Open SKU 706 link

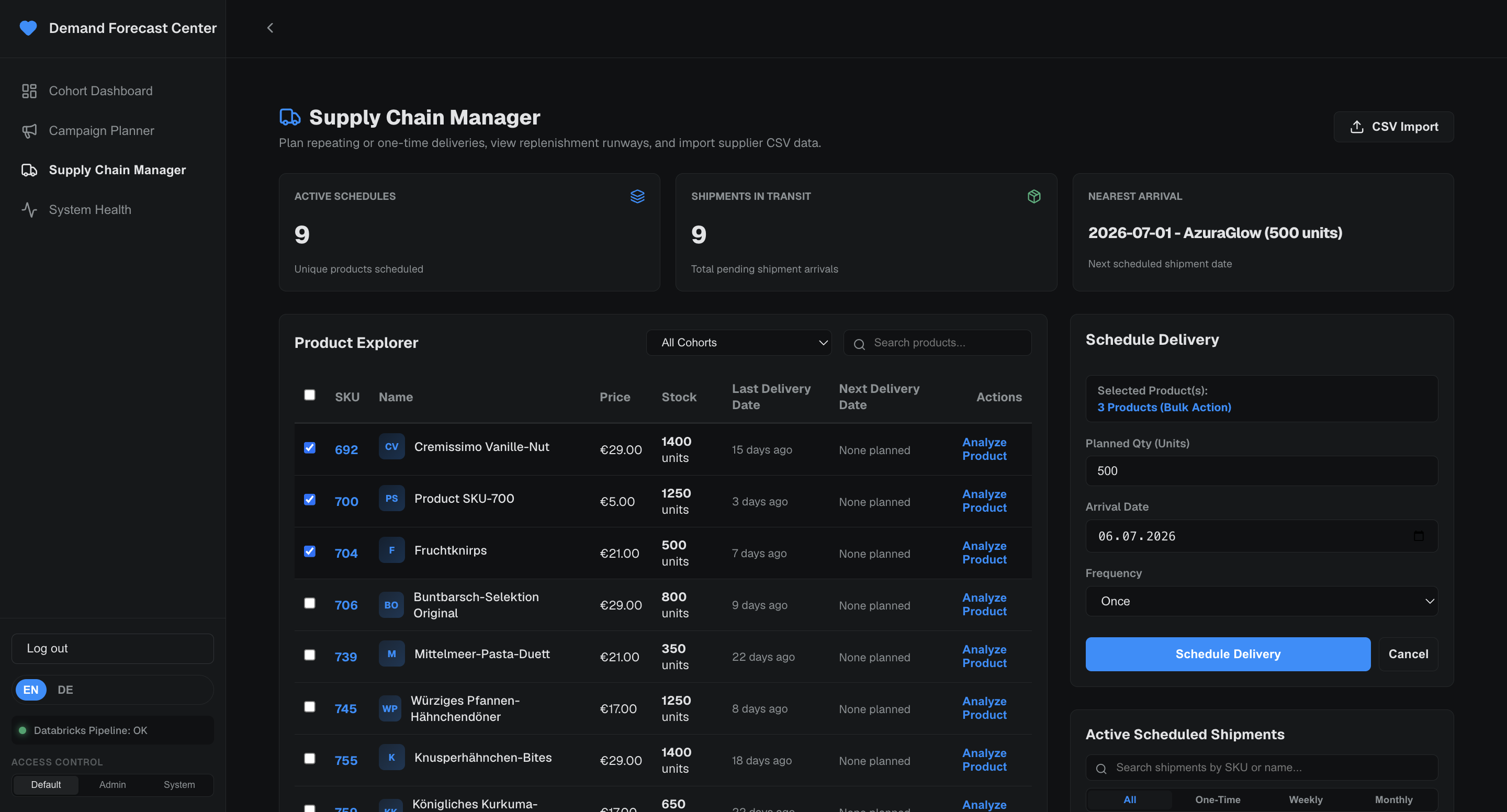(346, 605)
